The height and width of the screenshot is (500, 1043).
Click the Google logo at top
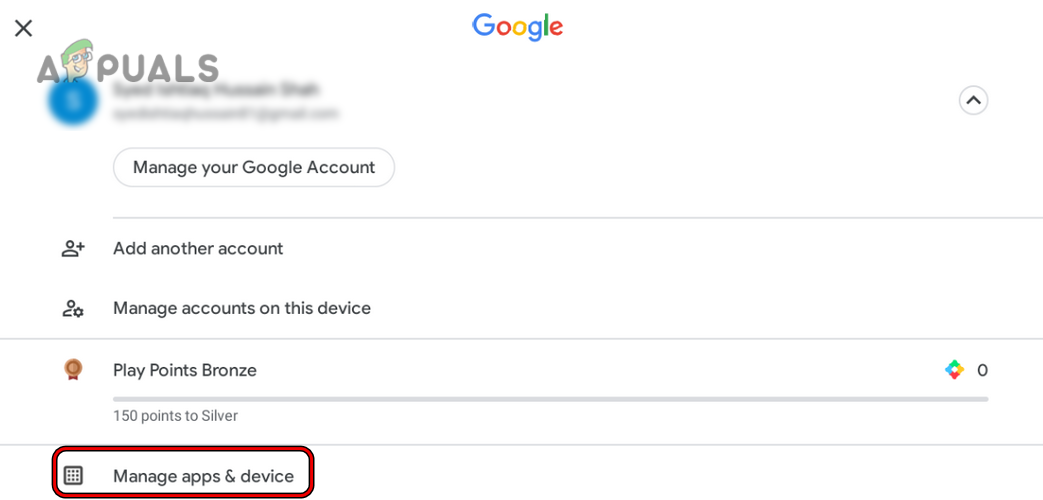pyautogui.click(x=517, y=27)
